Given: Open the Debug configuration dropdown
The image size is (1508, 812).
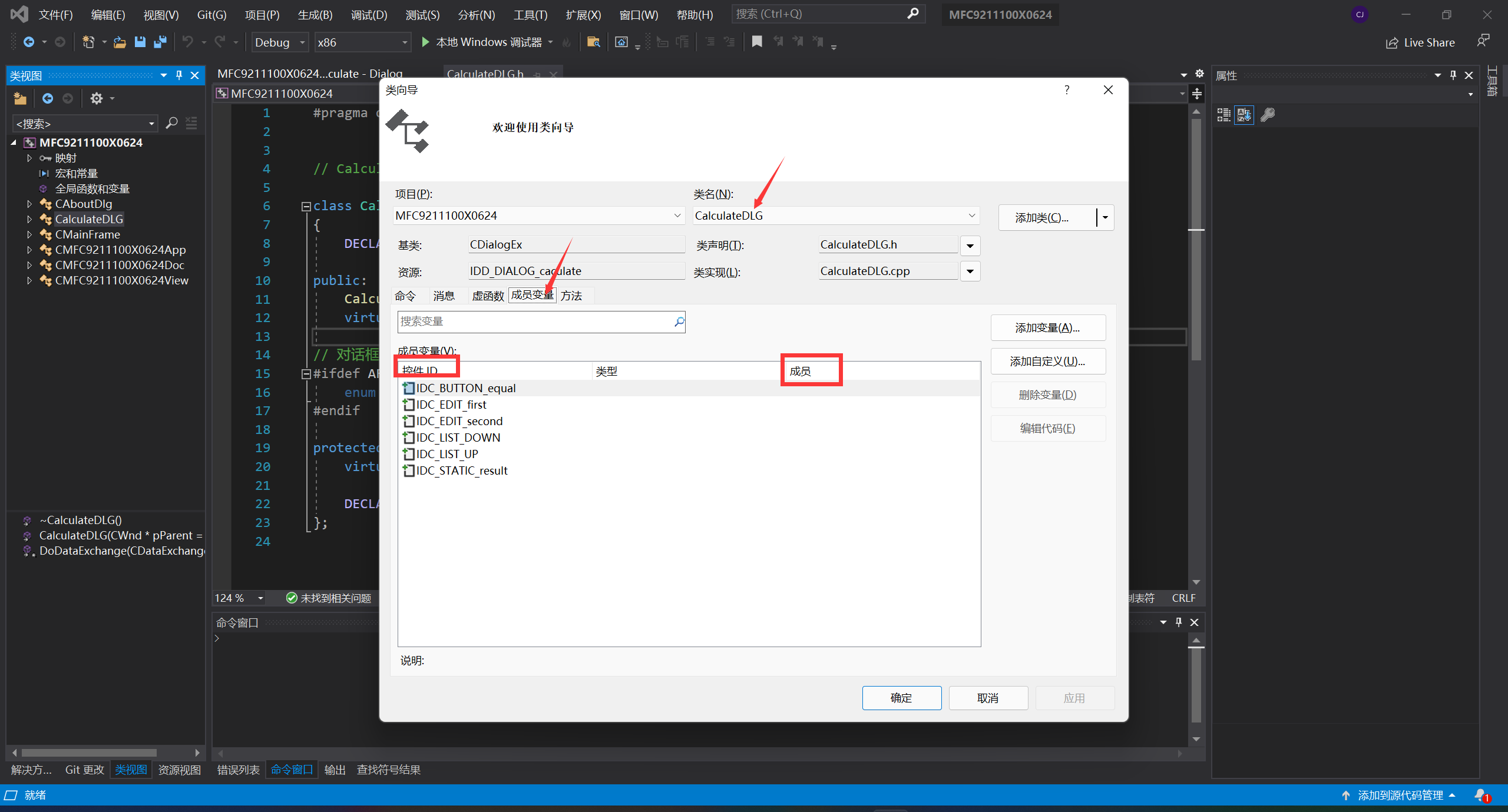Looking at the screenshot, I should [x=302, y=42].
